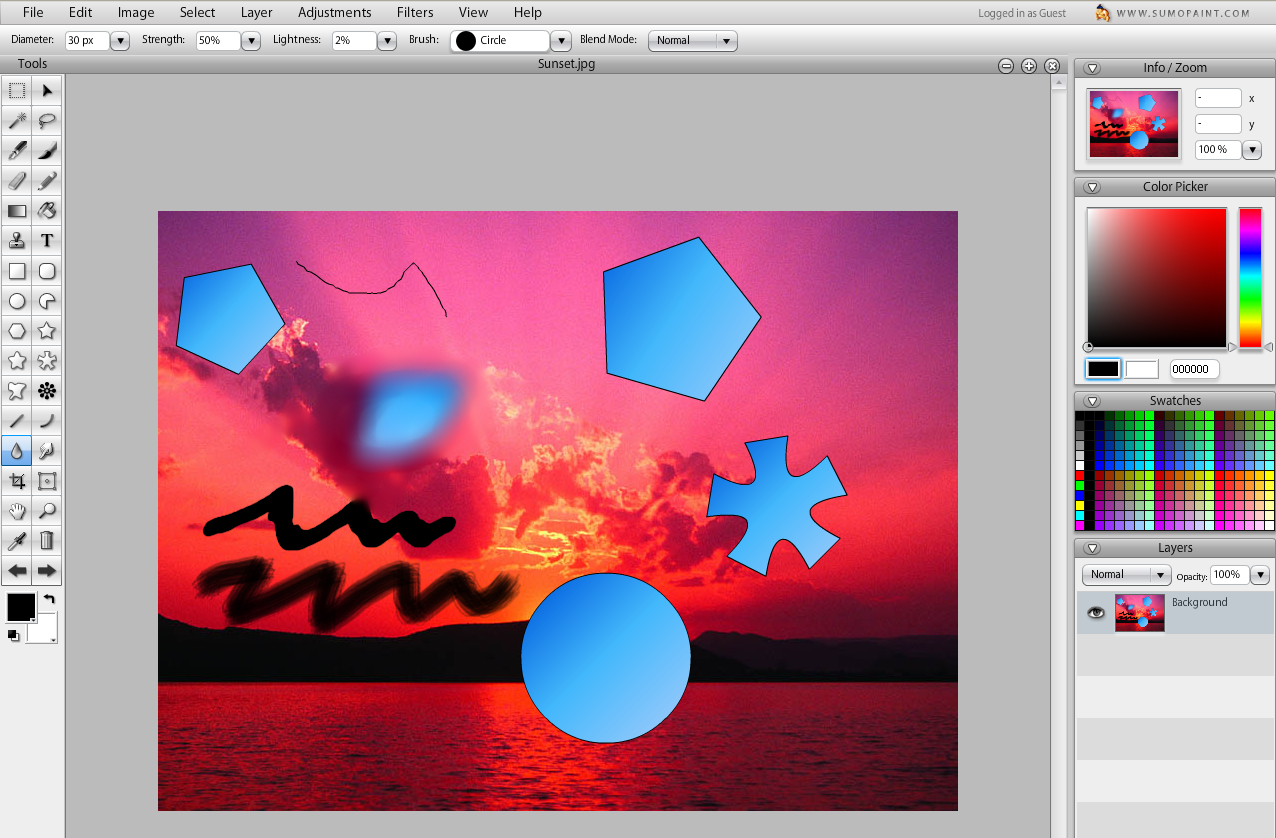Collapse the Swatches panel
Viewport: 1276px width, 838px height.
click(x=1092, y=399)
